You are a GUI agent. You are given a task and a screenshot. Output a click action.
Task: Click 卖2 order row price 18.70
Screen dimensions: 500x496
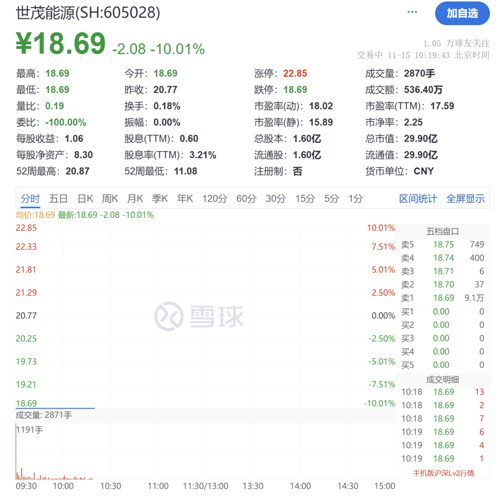tap(444, 284)
